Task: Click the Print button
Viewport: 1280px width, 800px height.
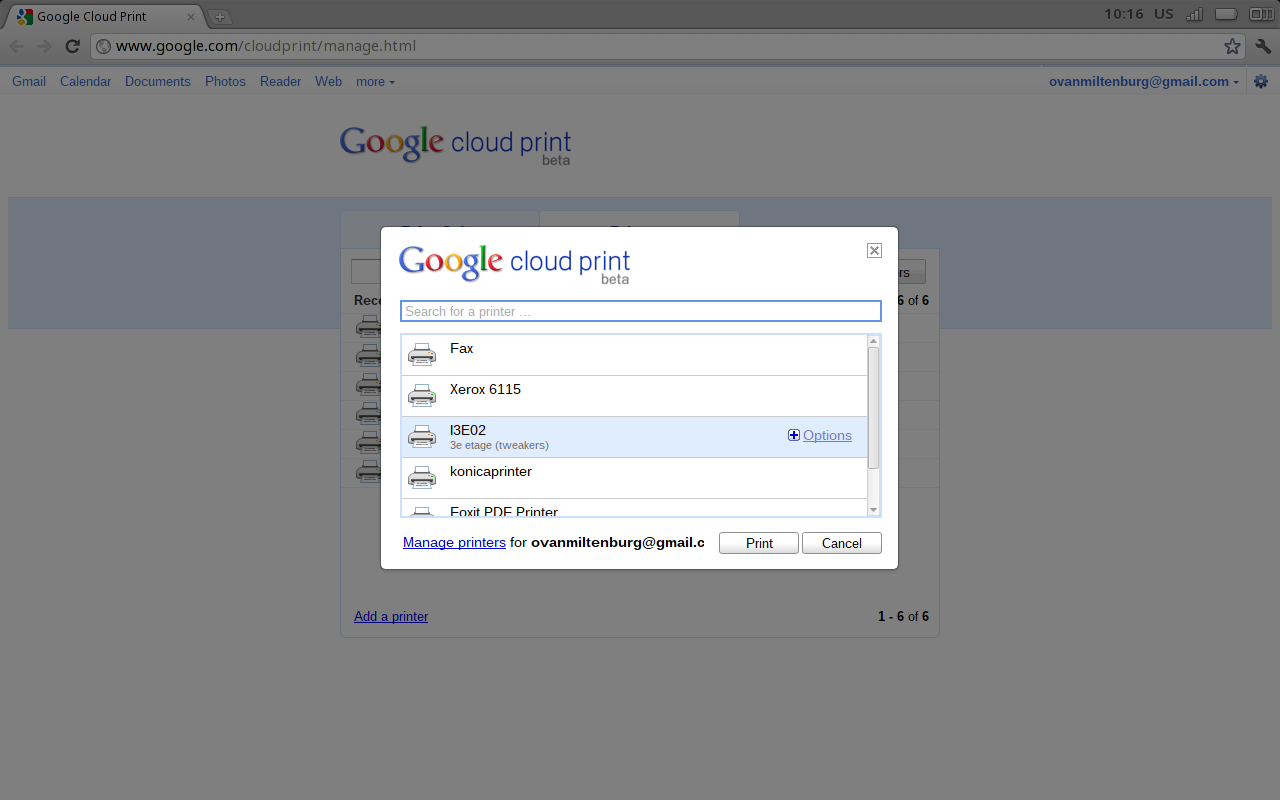Action: pos(759,543)
